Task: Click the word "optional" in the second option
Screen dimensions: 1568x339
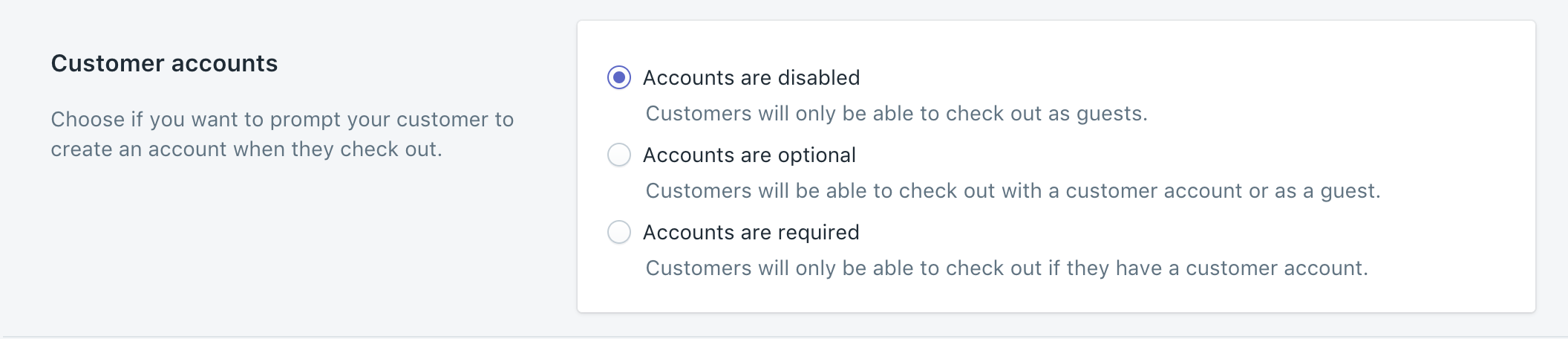Action: point(817,155)
